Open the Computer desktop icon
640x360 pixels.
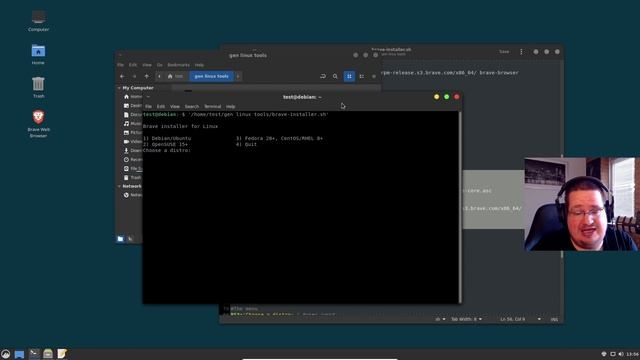[x=38, y=20]
